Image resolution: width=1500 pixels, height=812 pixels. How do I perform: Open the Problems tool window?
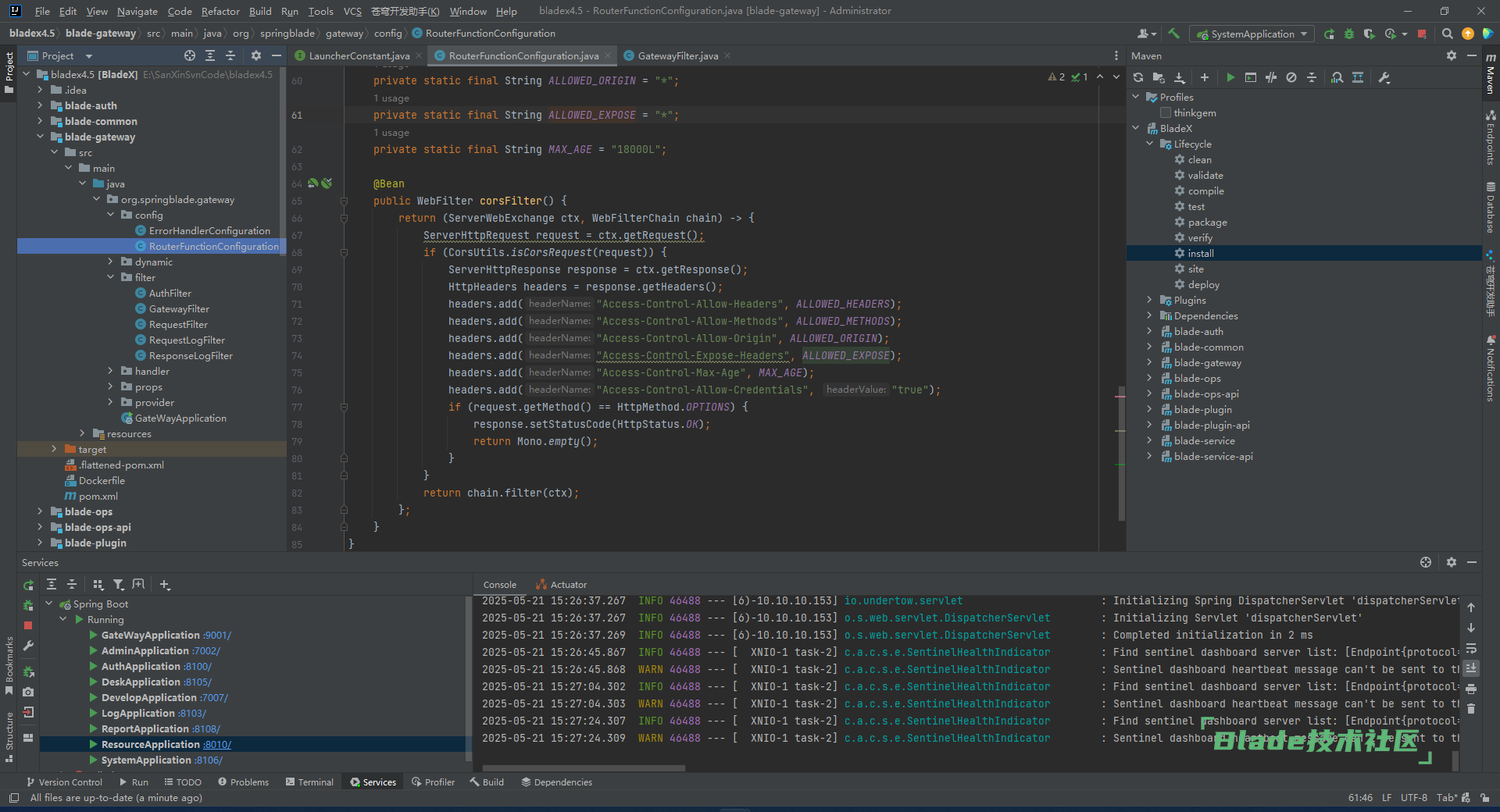point(243,782)
